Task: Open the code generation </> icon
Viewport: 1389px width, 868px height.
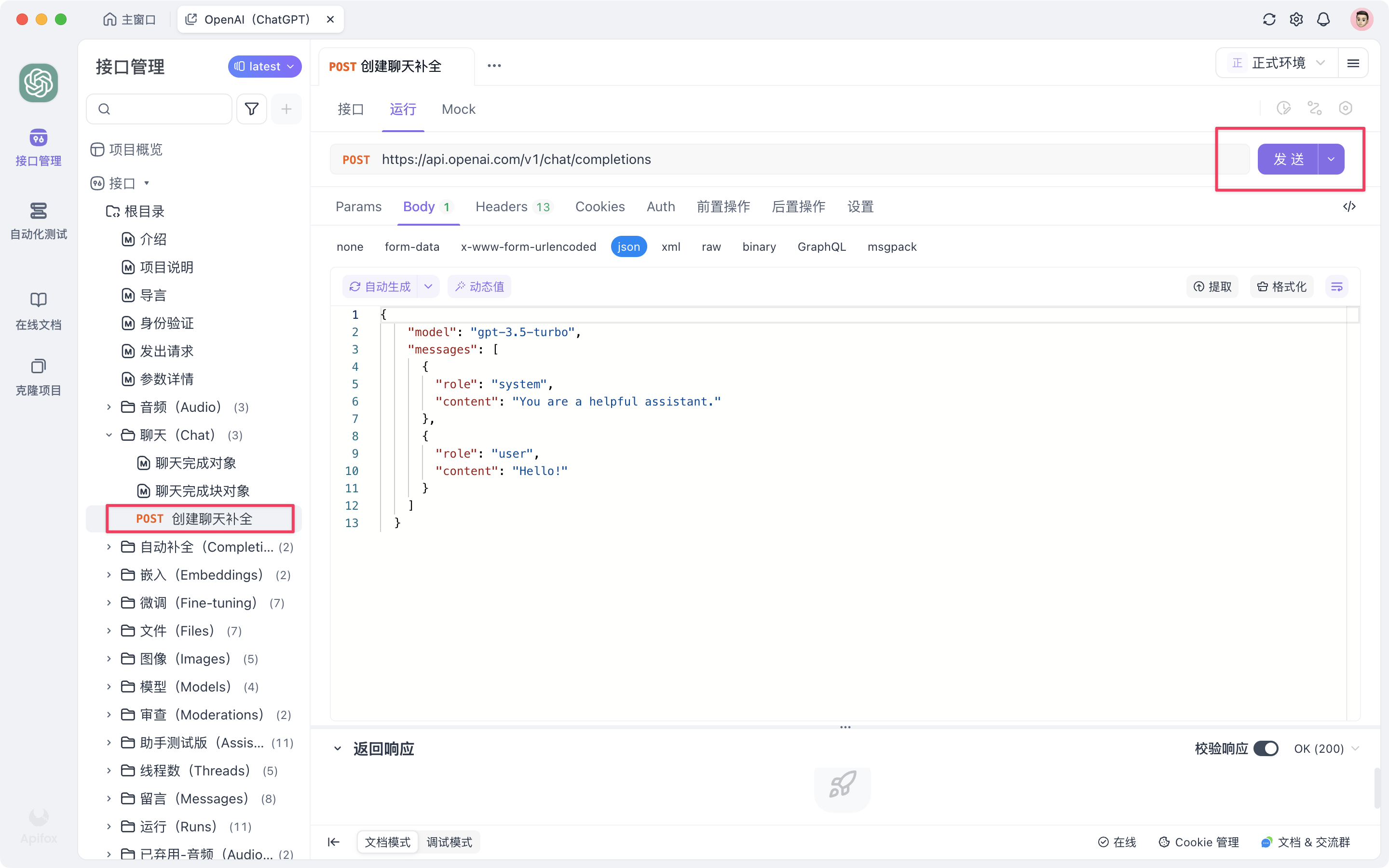Action: (x=1349, y=206)
